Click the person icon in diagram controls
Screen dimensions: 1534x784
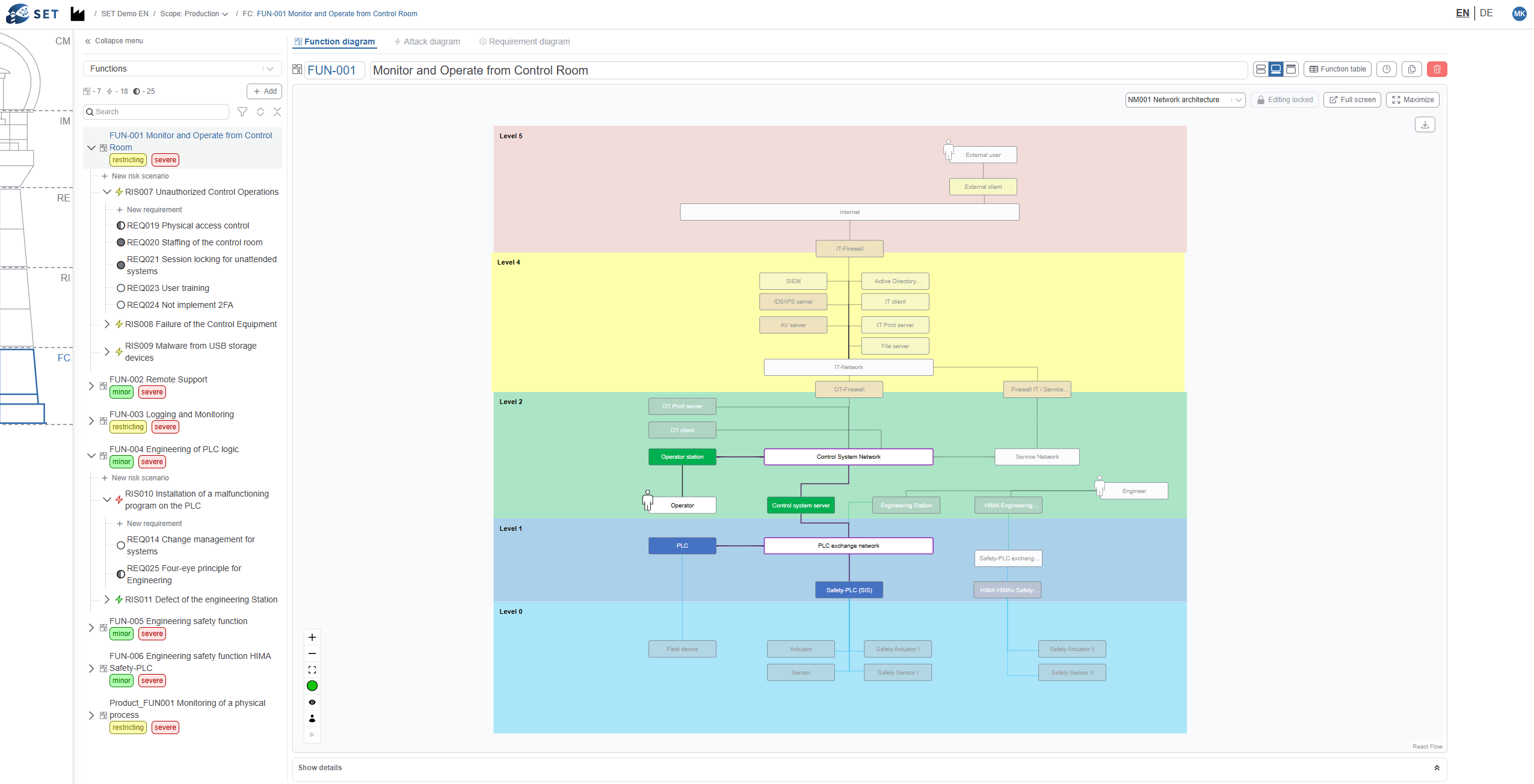pos(312,718)
